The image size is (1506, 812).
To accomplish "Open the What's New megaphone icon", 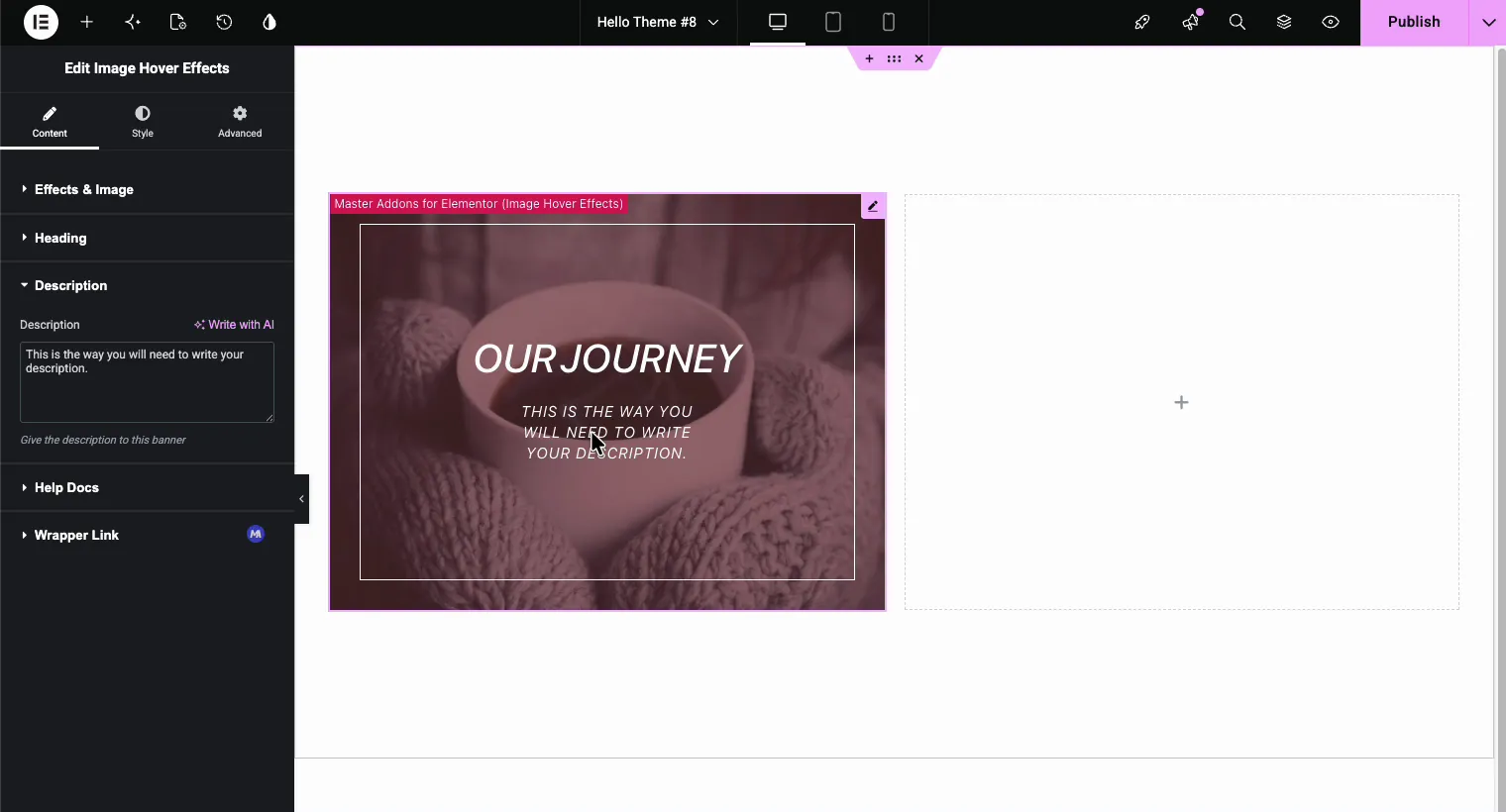I will tap(1190, 22).
